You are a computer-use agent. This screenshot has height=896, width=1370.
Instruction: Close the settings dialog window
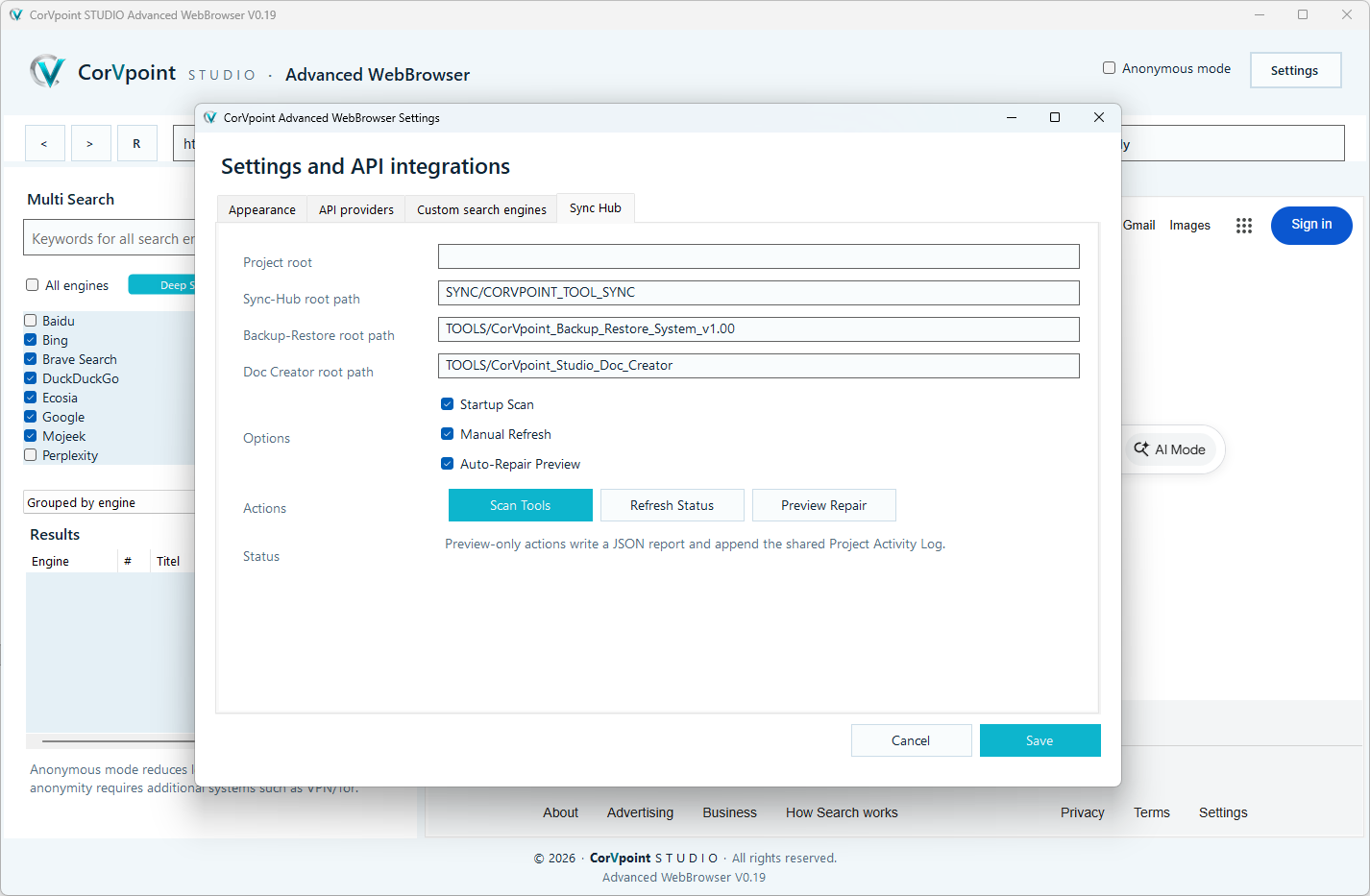(1099, 117)
